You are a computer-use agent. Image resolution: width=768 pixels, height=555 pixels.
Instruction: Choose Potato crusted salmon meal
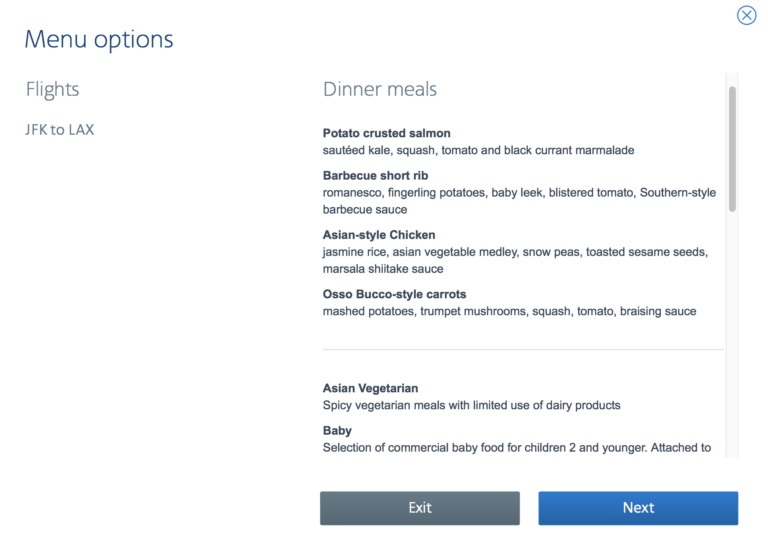(386, 133)
